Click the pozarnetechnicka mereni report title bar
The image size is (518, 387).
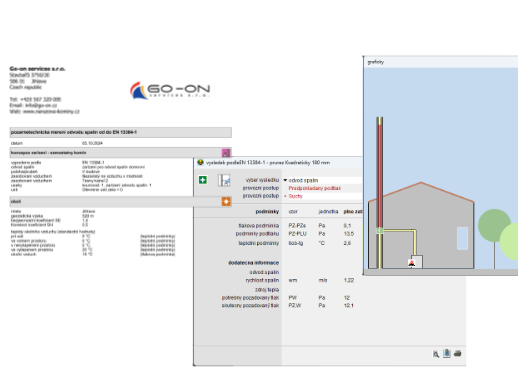[120, 132]
